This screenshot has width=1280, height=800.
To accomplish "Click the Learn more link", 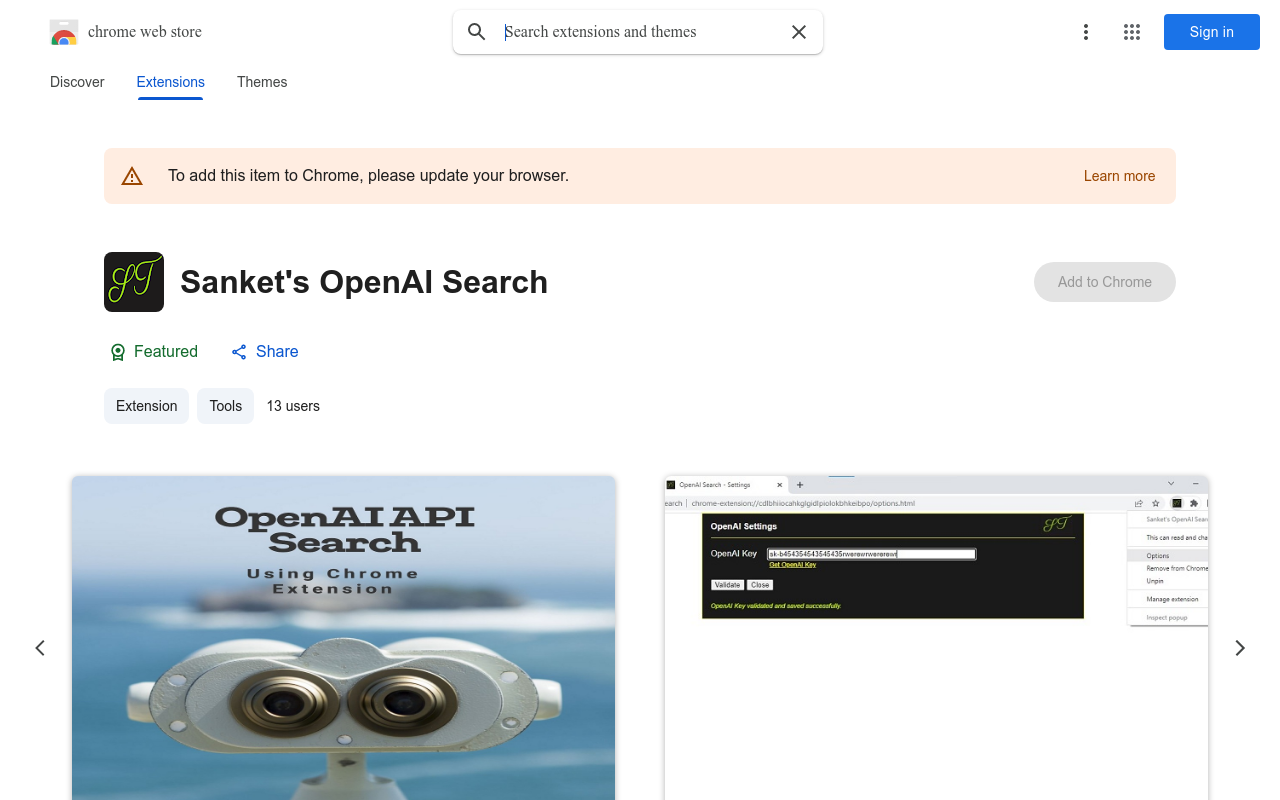I will [x=1119, y=176].
